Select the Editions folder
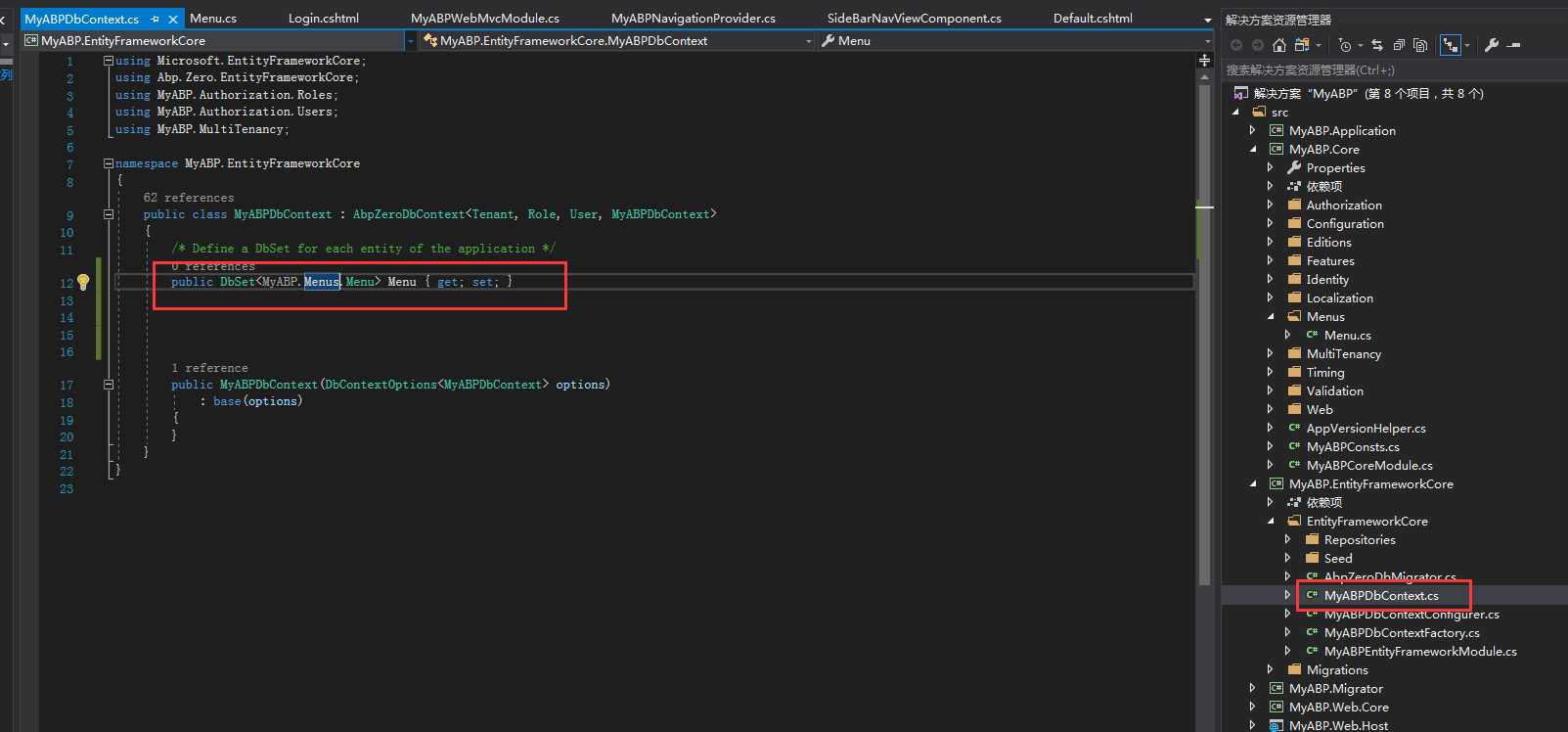This screenshot has width=1568, height=732. (x=1320, y=242)
